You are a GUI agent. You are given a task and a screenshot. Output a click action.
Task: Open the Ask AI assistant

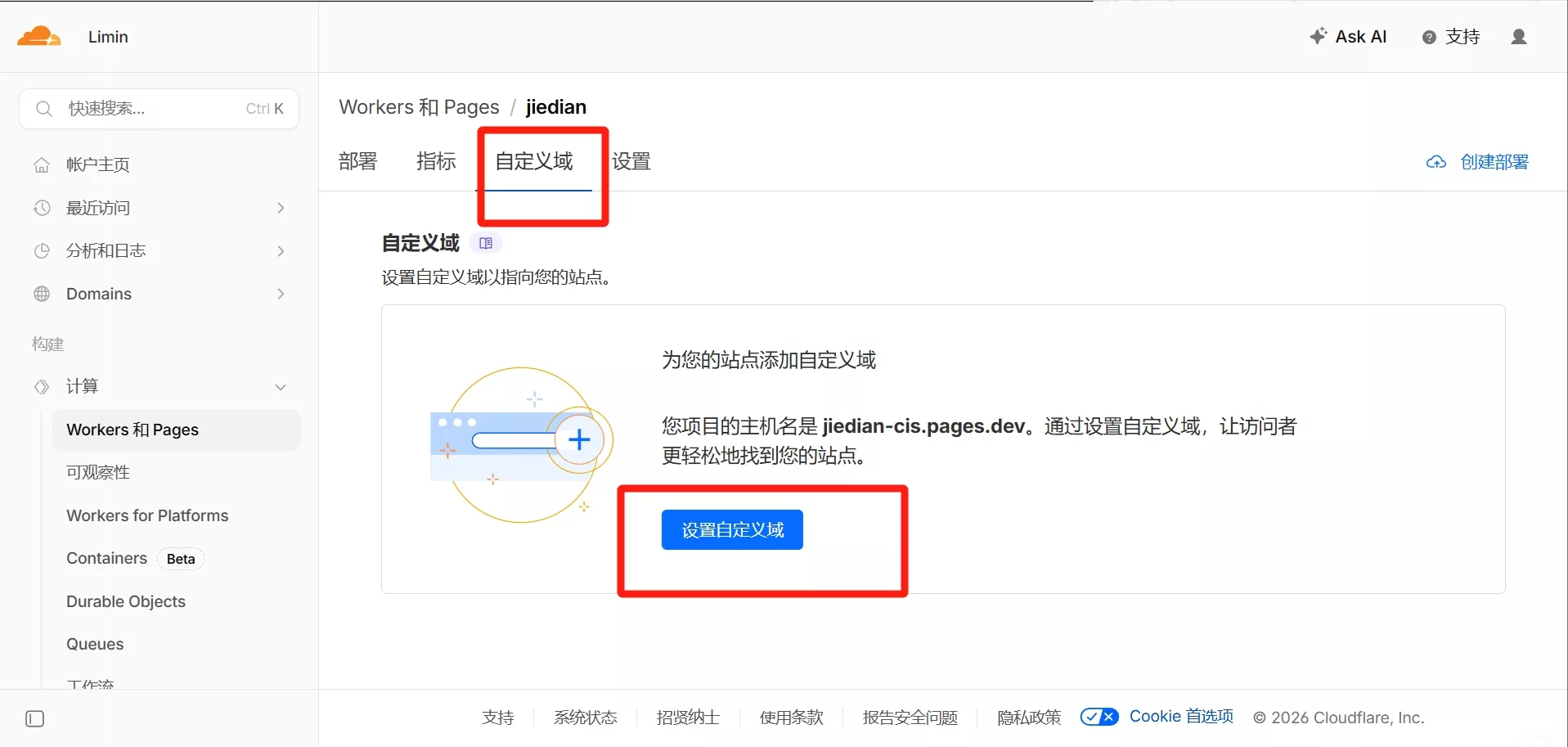point(1348,37)
